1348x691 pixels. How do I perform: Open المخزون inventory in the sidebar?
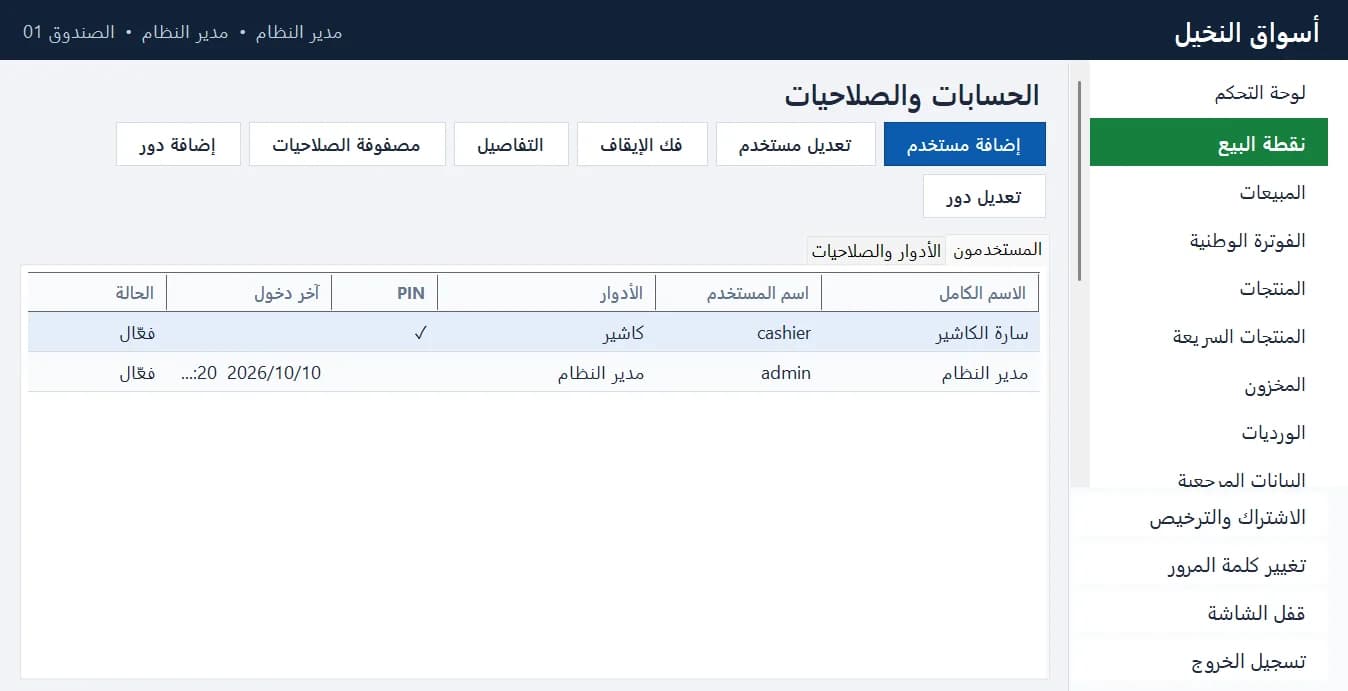[x=1209, y=384]
